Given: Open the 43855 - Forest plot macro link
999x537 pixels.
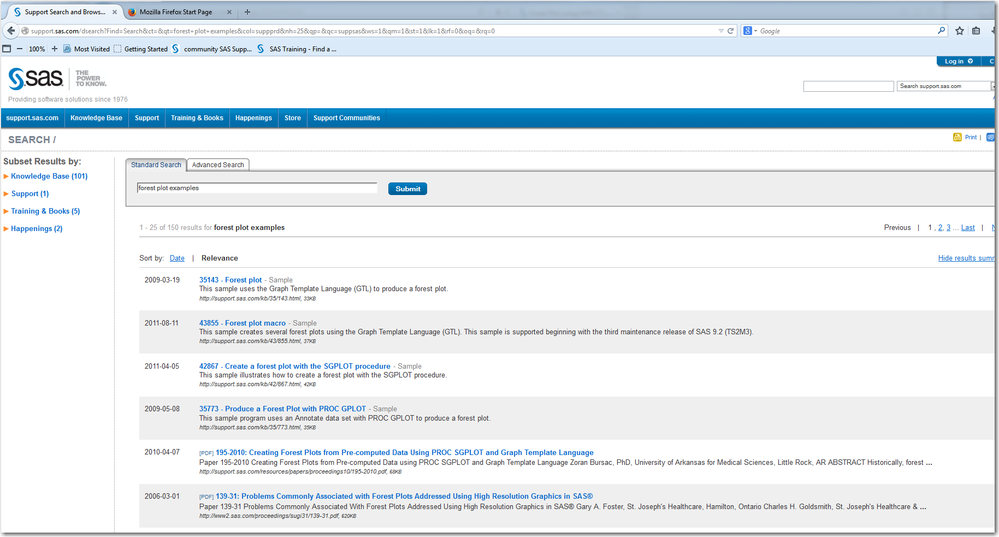Looking at the screenshot, I should [242, 323].
